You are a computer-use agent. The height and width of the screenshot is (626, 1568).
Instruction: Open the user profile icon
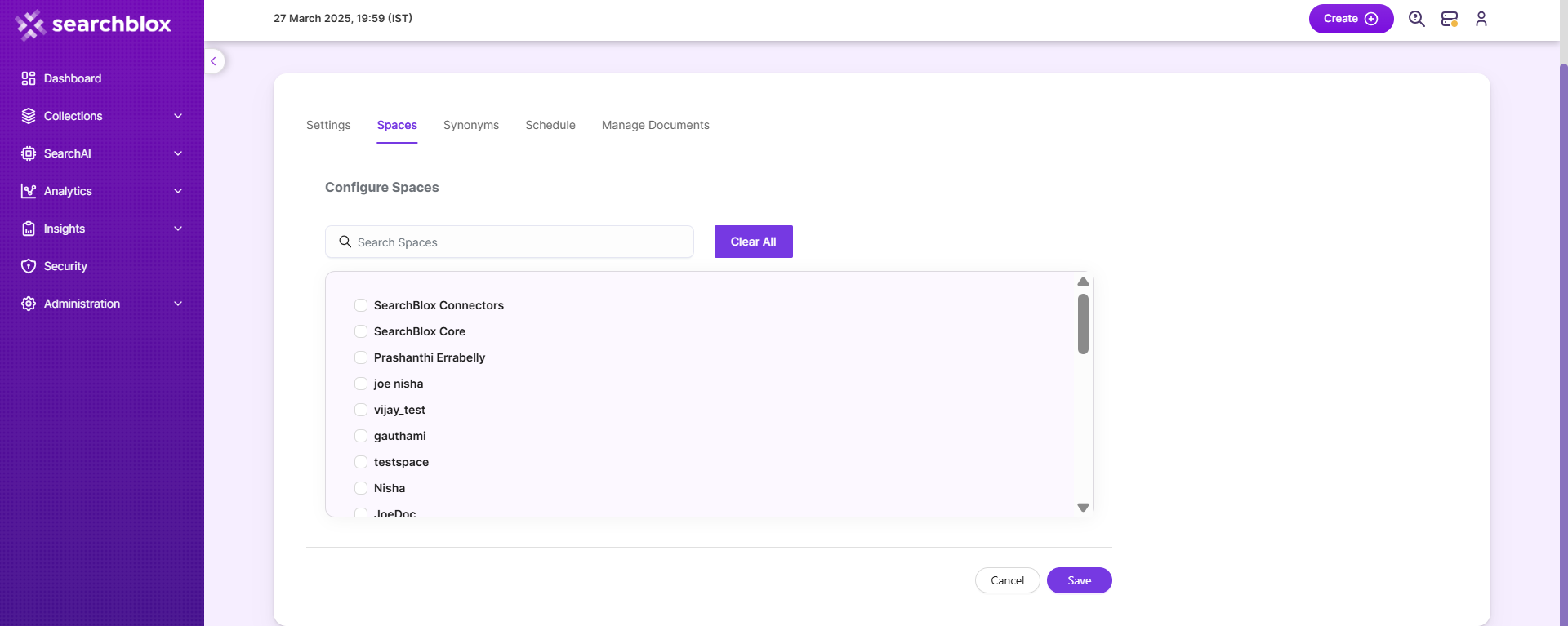1481,19
